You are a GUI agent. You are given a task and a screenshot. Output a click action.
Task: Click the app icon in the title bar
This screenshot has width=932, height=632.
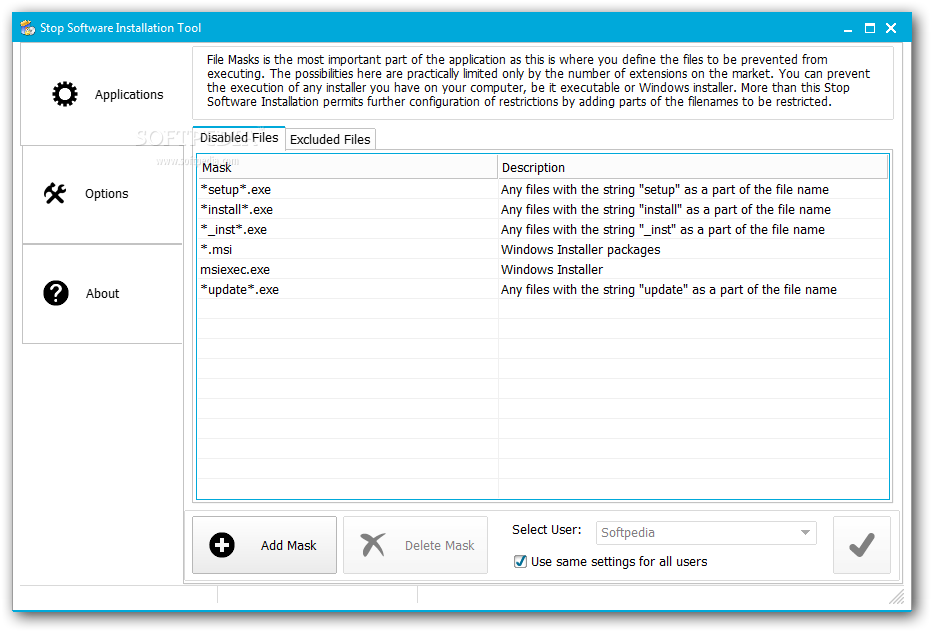click(27, 28)
